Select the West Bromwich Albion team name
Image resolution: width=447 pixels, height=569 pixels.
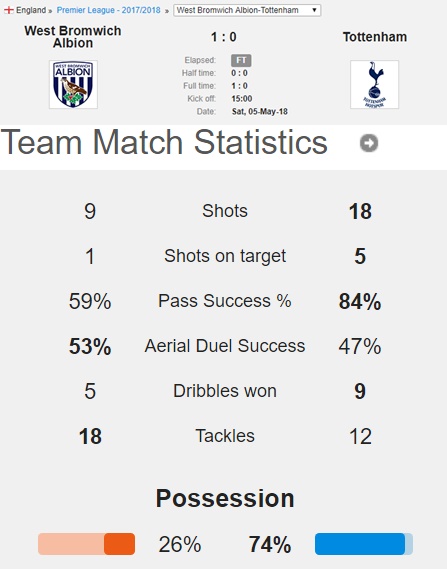coord(73,37)
